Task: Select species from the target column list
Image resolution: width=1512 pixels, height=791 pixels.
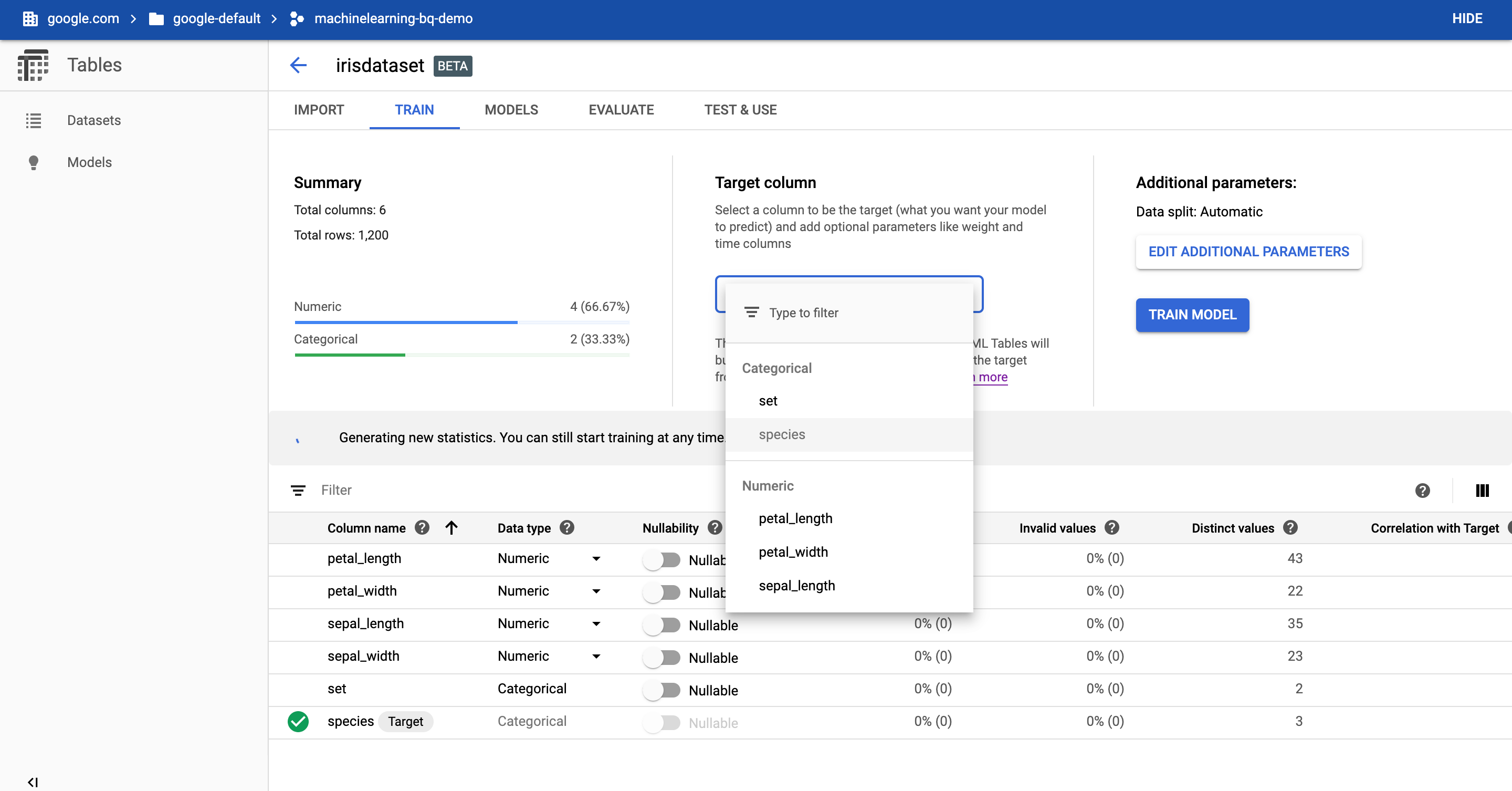Action: coord(782,434)
